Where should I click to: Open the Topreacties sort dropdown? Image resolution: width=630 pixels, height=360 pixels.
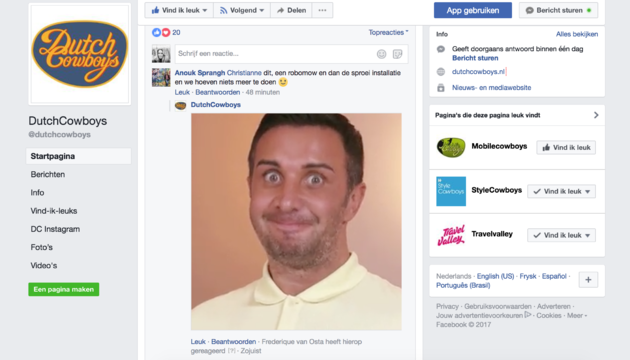389,32
